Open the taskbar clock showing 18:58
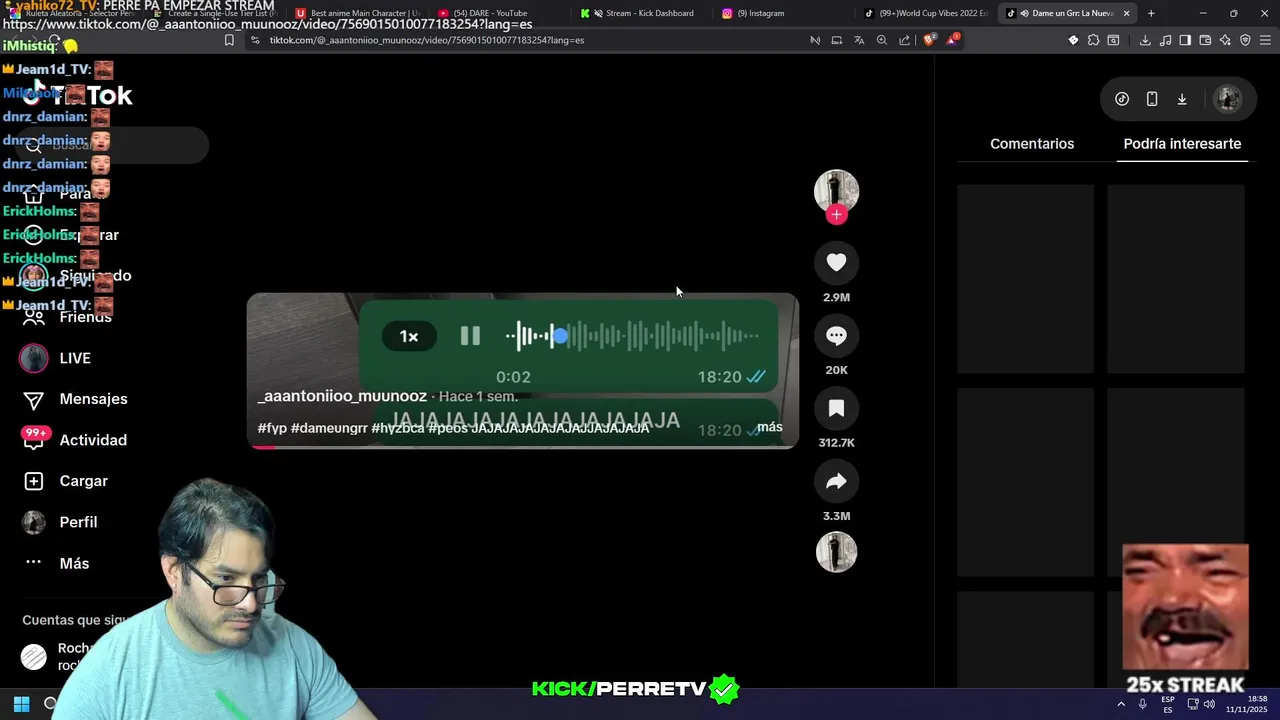 coord(1246,704)
